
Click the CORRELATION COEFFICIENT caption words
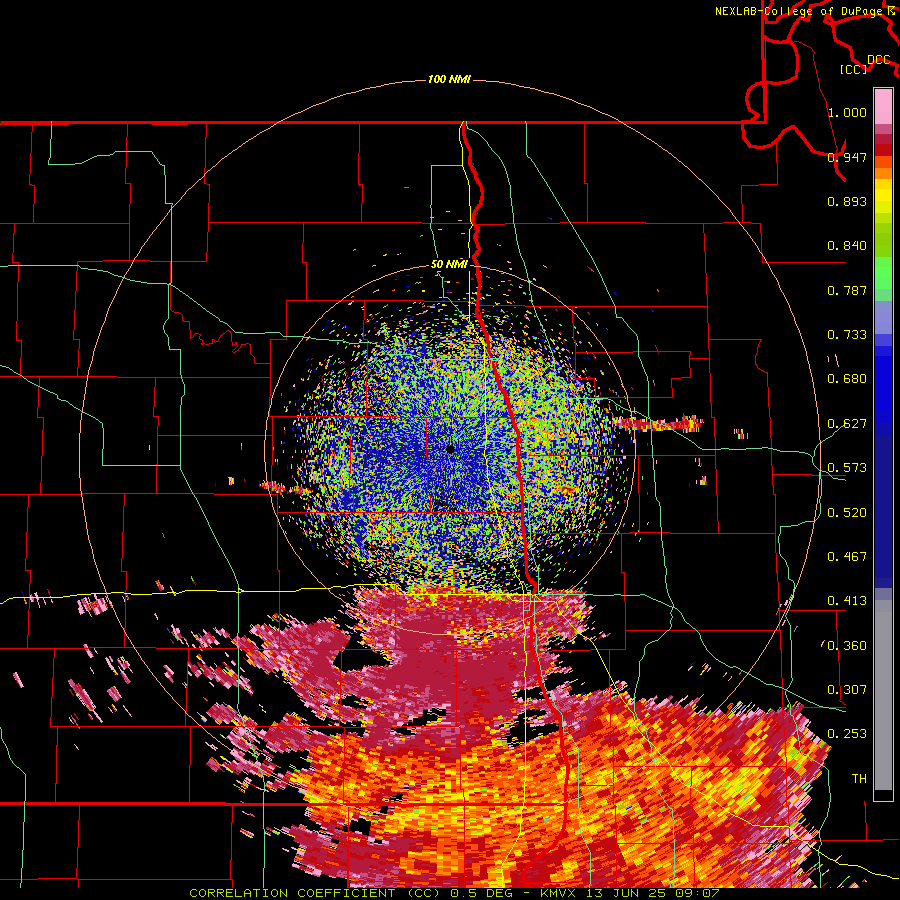(x=291, y=893)
